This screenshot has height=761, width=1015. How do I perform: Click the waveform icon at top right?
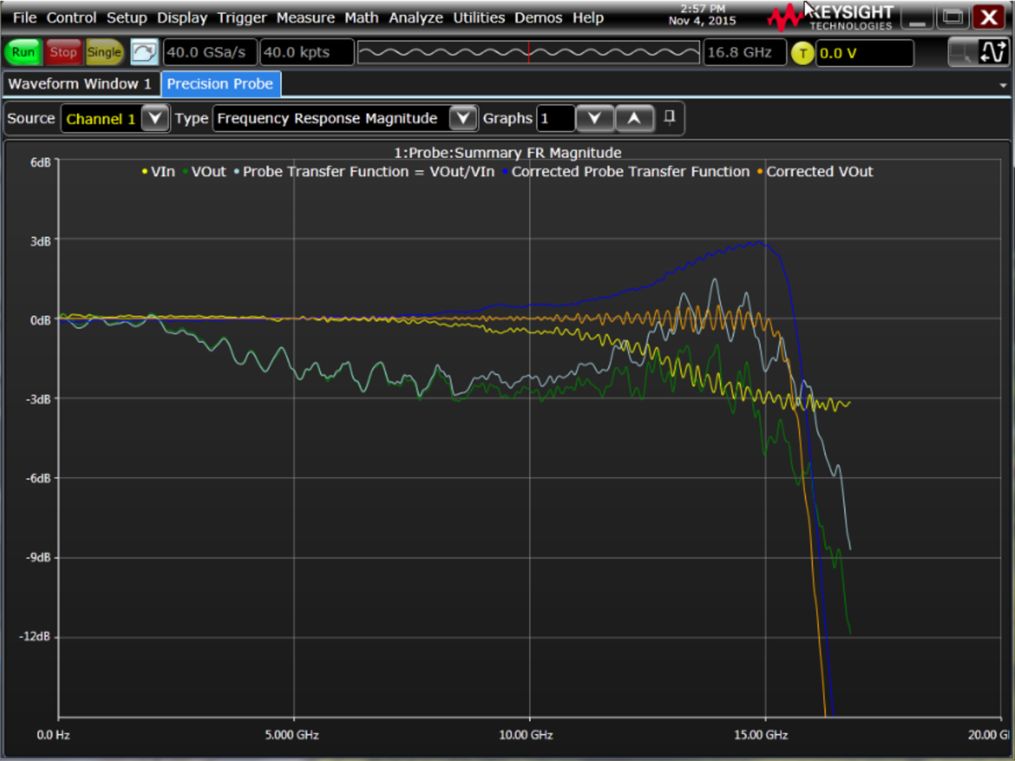click(993, 53)
